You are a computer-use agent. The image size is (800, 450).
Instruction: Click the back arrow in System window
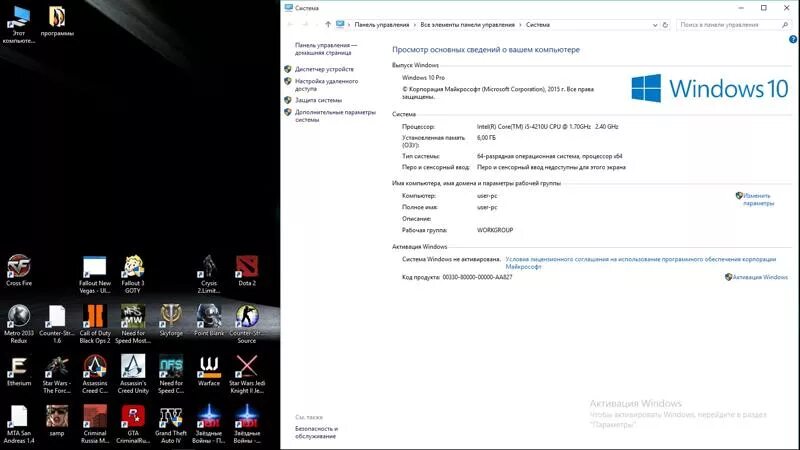coord(290,24)
